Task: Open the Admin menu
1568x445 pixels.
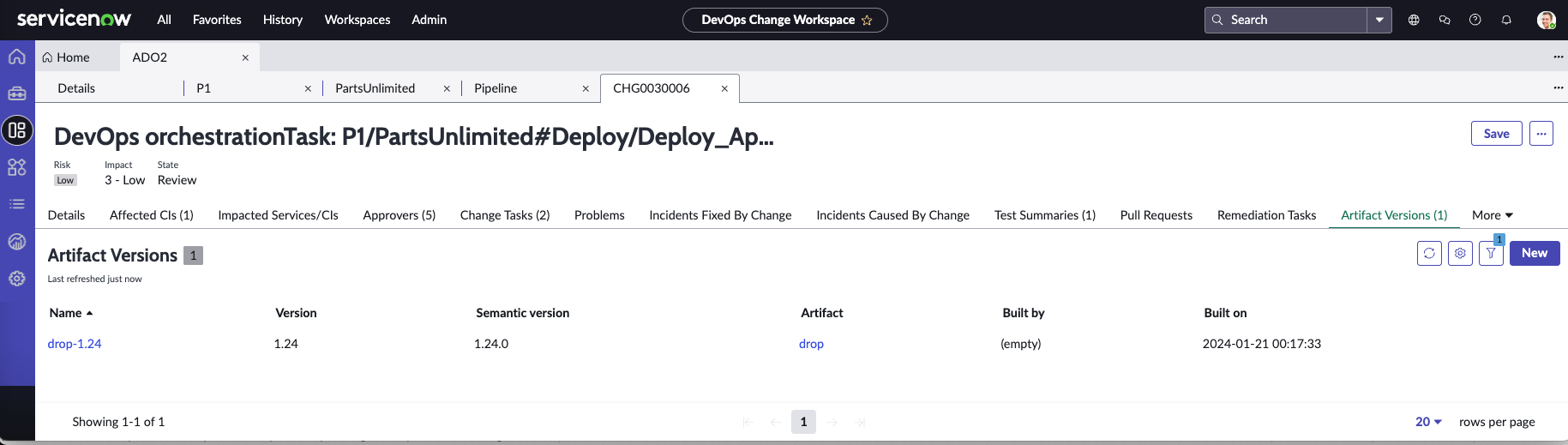Action: coord(430,20)
